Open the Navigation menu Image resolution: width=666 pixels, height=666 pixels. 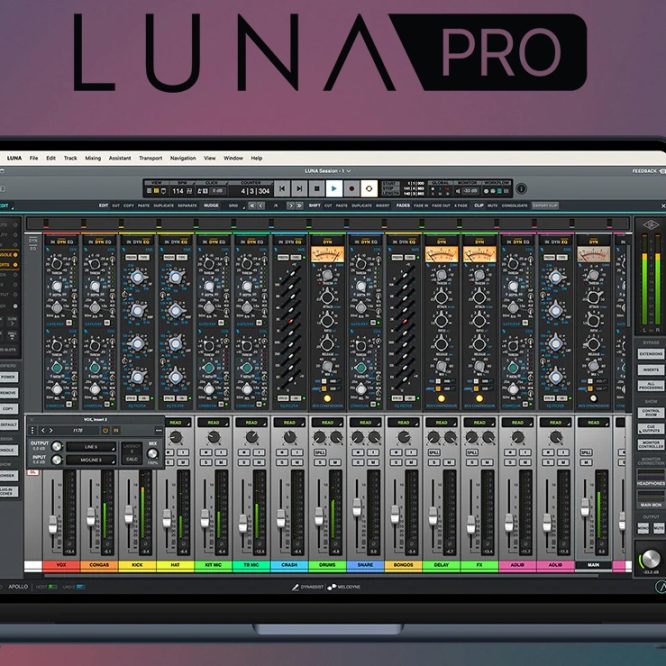click(x=183, y=158)
